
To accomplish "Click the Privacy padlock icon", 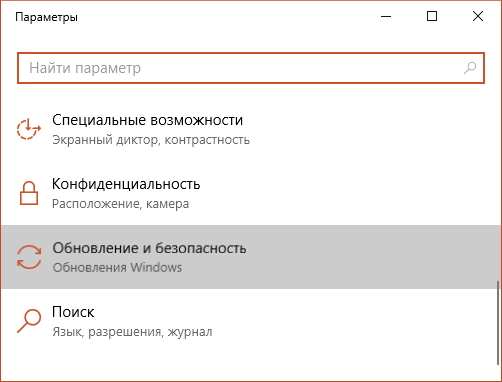I will 29,193.
